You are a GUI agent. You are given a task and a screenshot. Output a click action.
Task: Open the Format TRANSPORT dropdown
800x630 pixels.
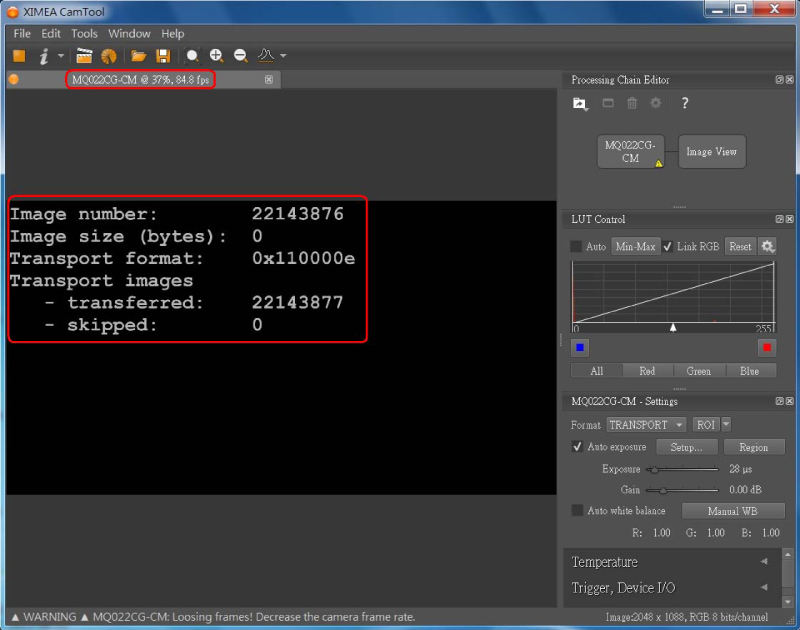coord(646,425)
